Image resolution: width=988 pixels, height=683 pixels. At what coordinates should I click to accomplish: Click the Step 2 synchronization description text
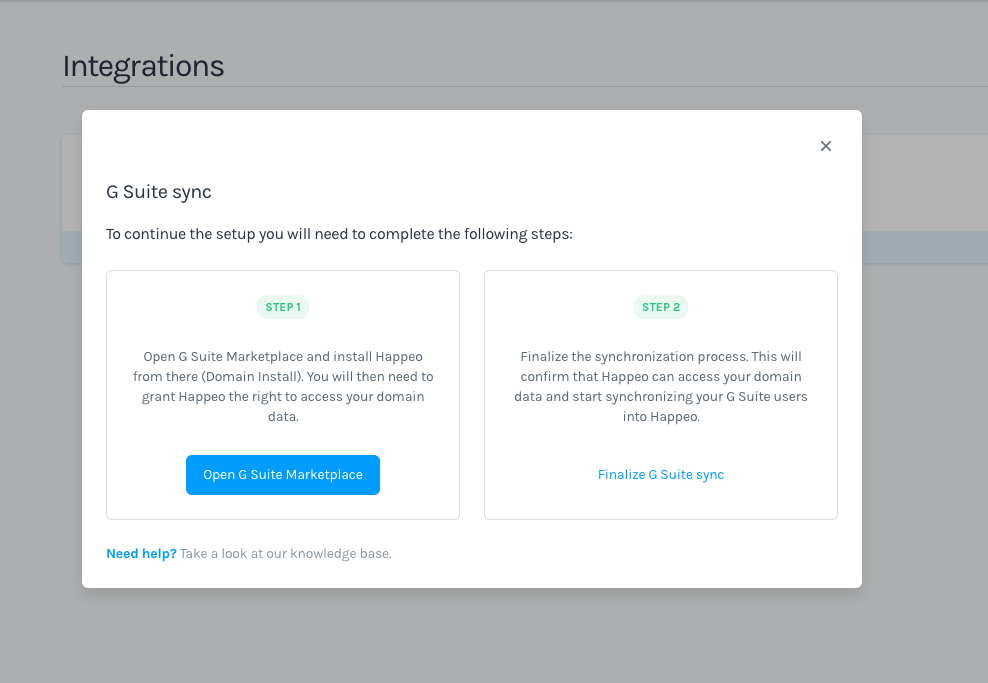pos(661,386)
